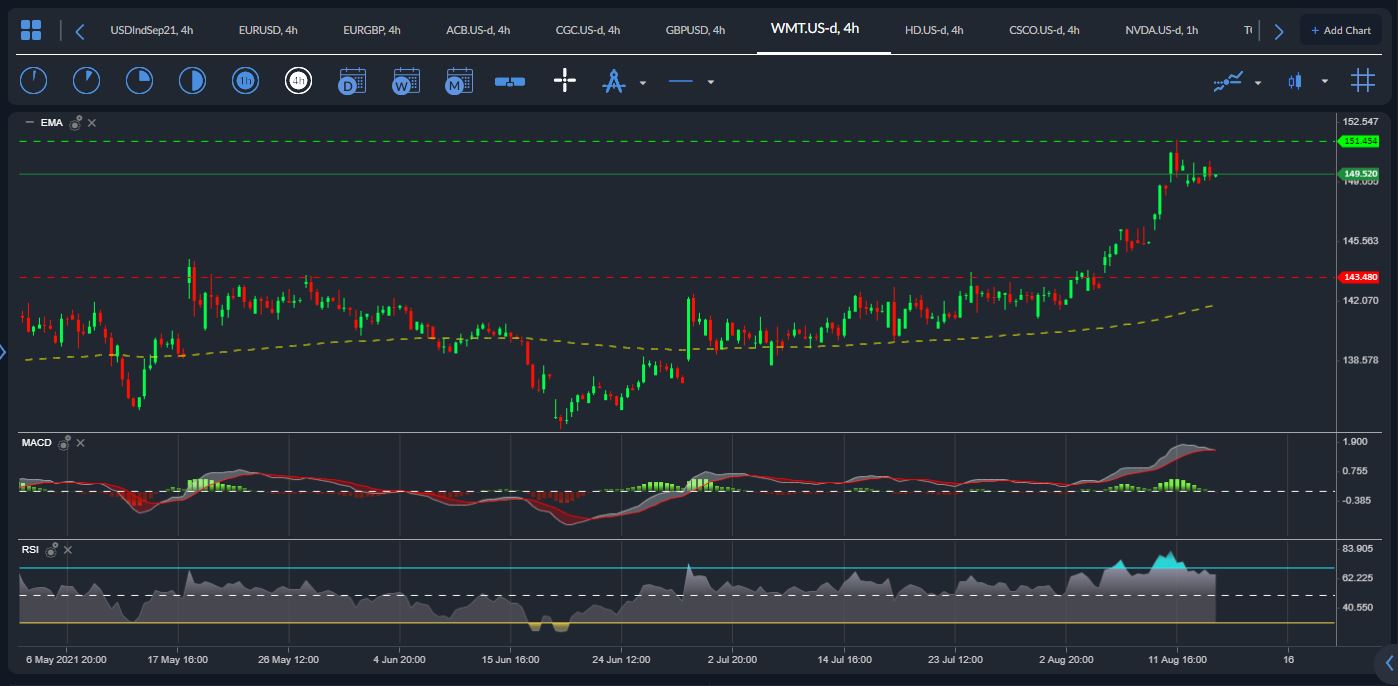Remove the MACD indicator panel
Screen dimensions: 1398x686
pos(81,442)
